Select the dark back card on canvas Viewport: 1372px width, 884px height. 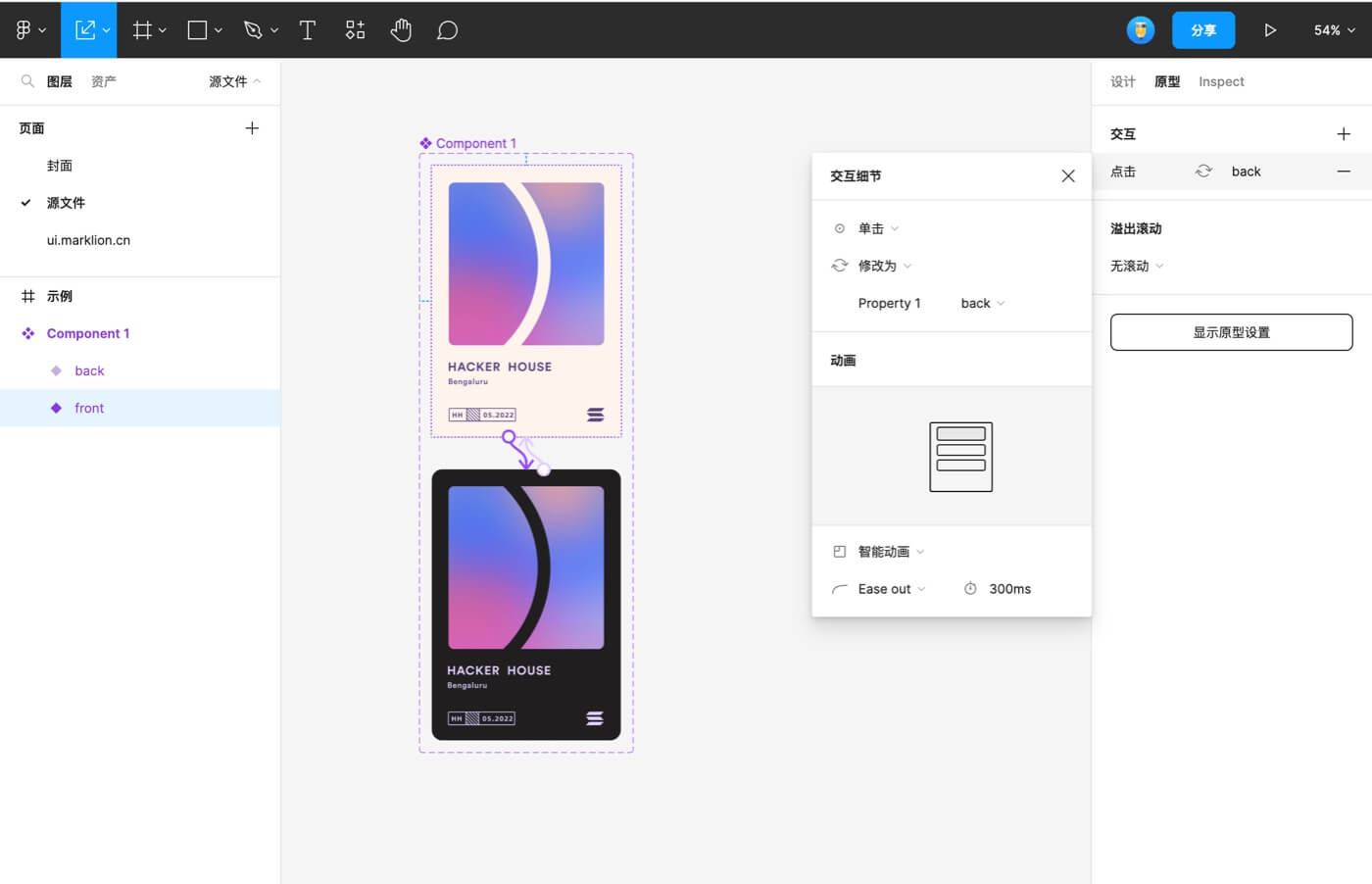click(x=526, y=605)
